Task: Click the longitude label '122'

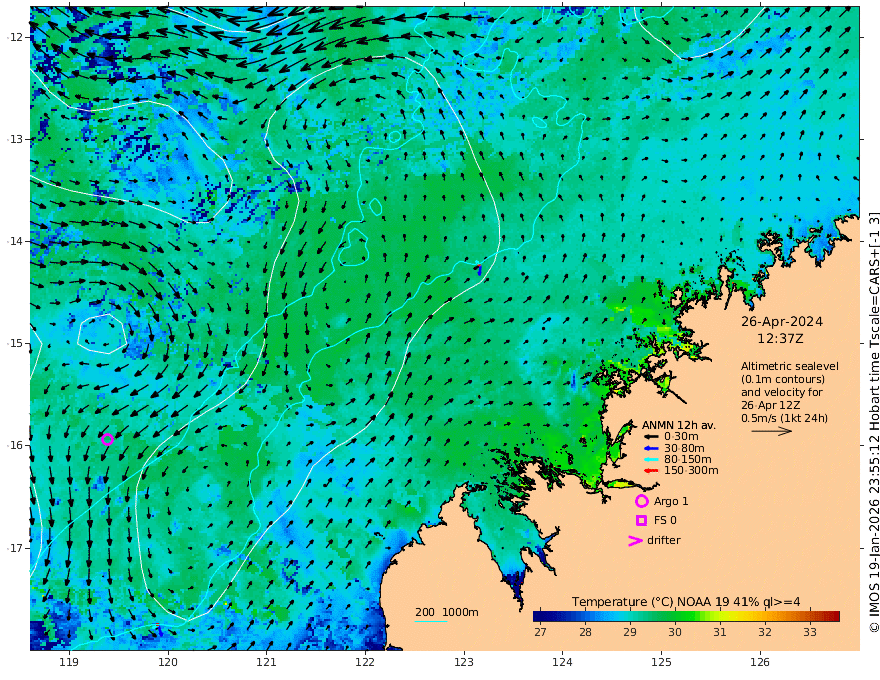Action: pyautogui.click(x=365, y=662)
